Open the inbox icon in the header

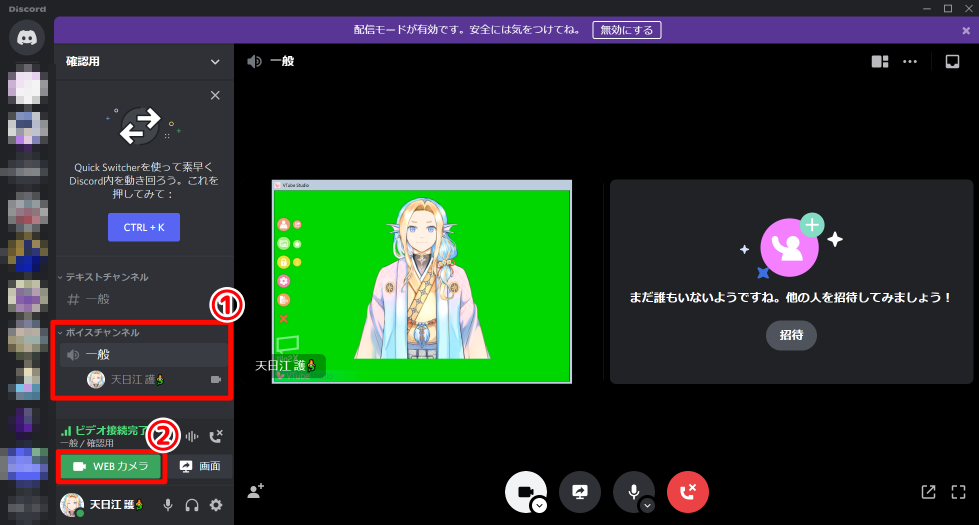(952, 61)
